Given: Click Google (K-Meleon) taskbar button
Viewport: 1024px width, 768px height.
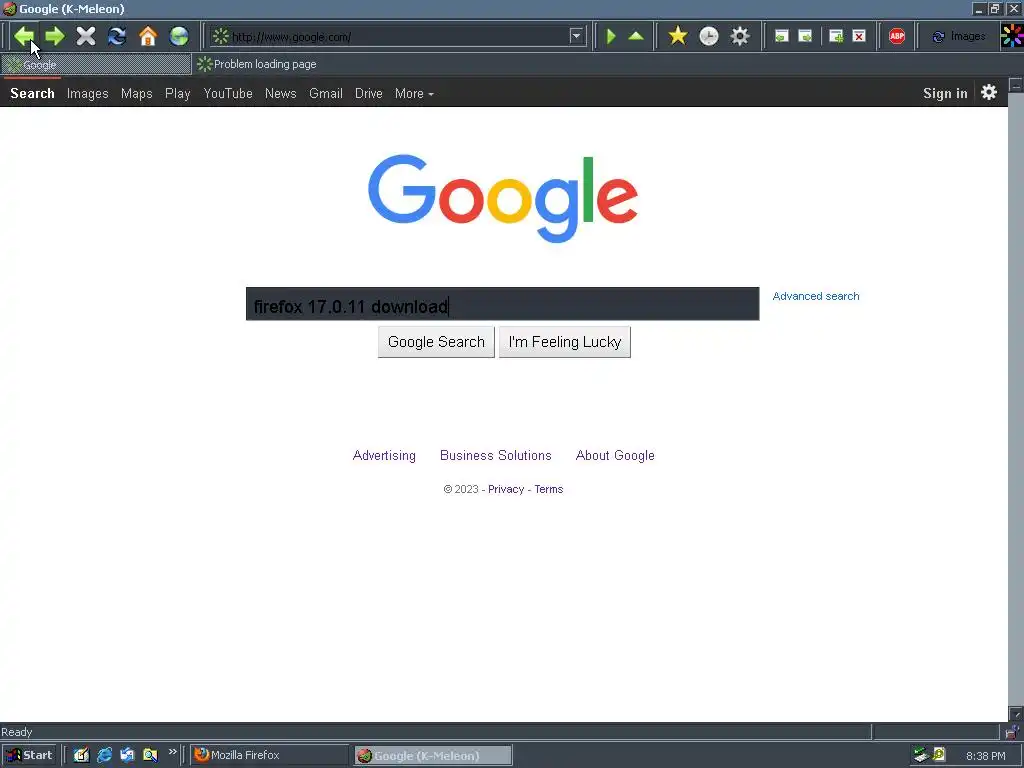Looking at the screenshot, I should coord(433,756).
